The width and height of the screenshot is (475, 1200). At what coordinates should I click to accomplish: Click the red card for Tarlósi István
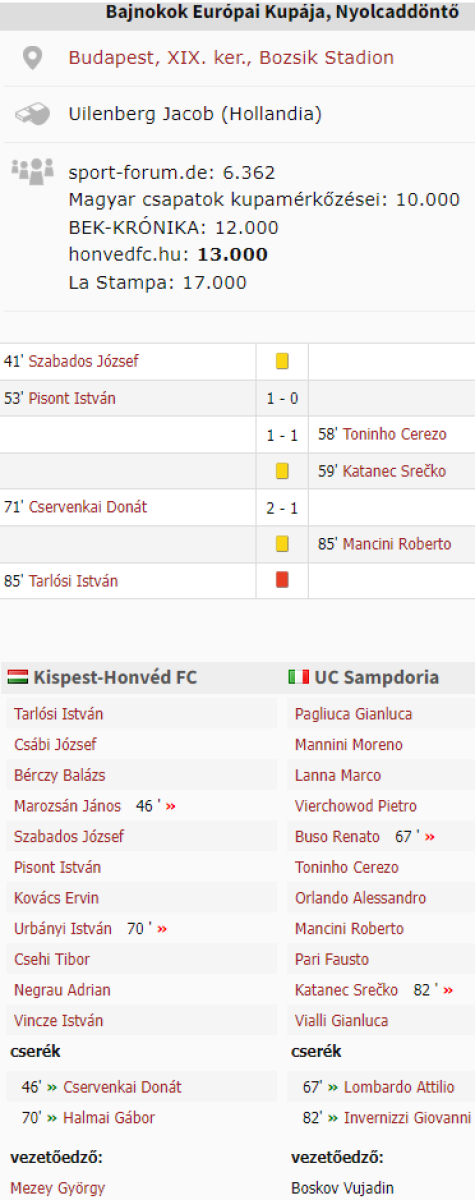tap(282, 580)
